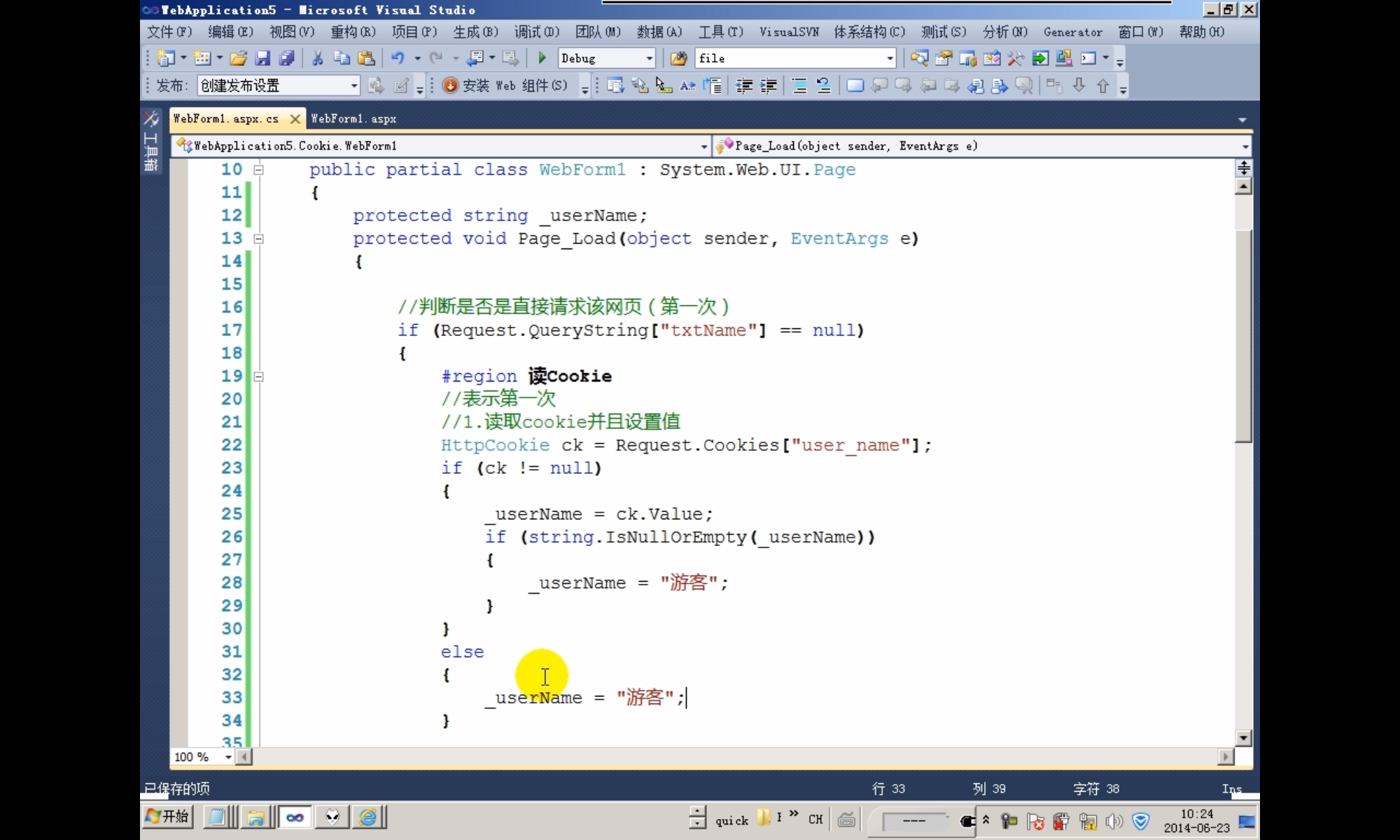Open the 帮助(H) menu
The image size is (1400, 840).
point(1202,31)
